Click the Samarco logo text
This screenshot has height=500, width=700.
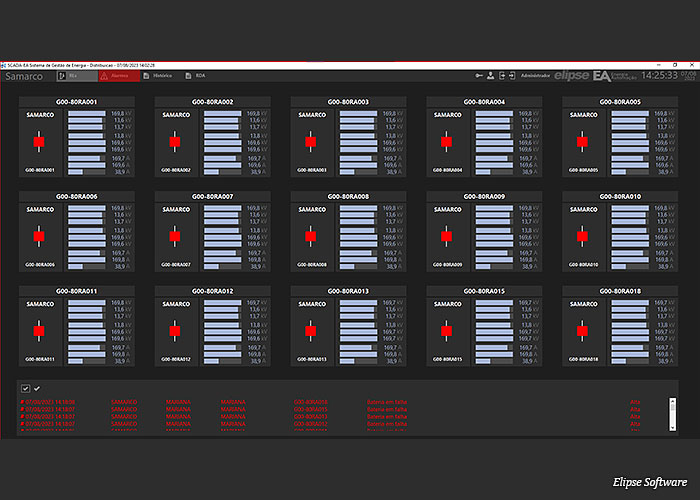click(x=24, y=76)
